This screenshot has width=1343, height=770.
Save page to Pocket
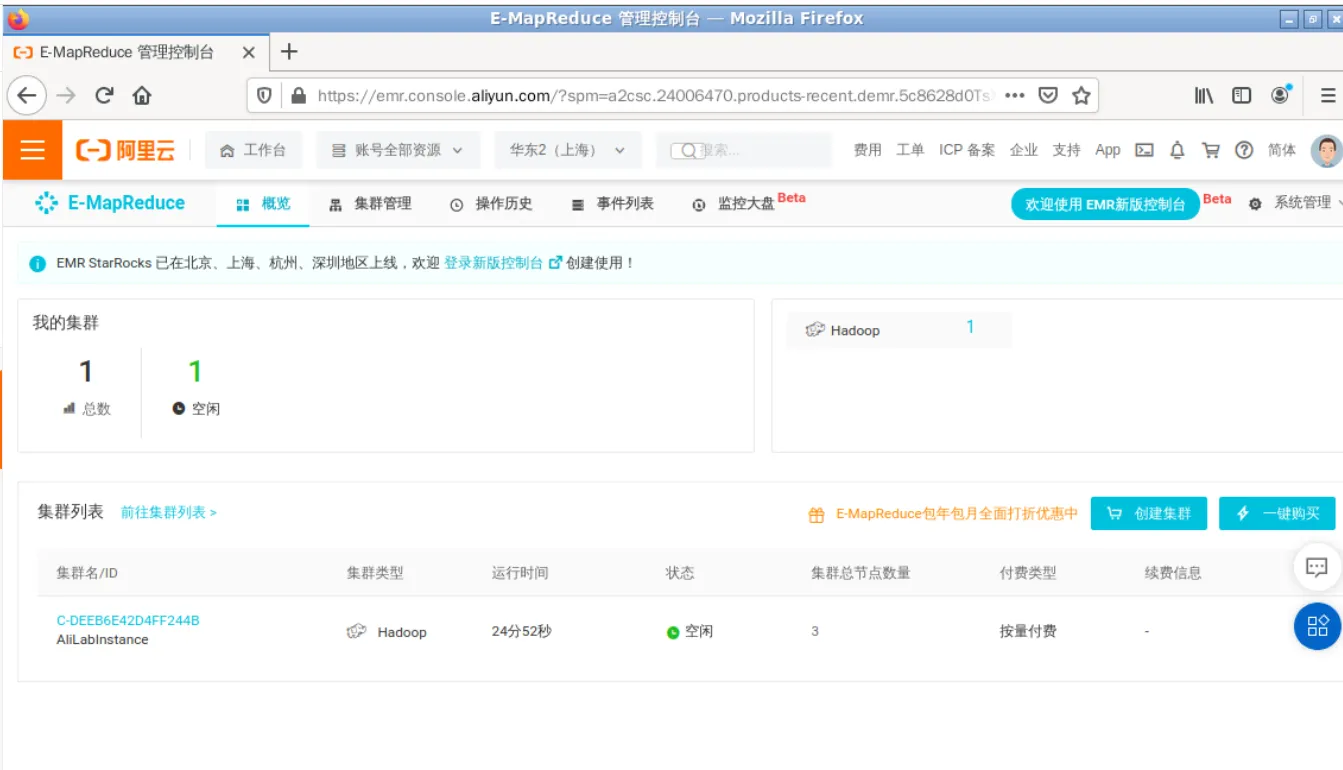click(x=1048, y=95)
